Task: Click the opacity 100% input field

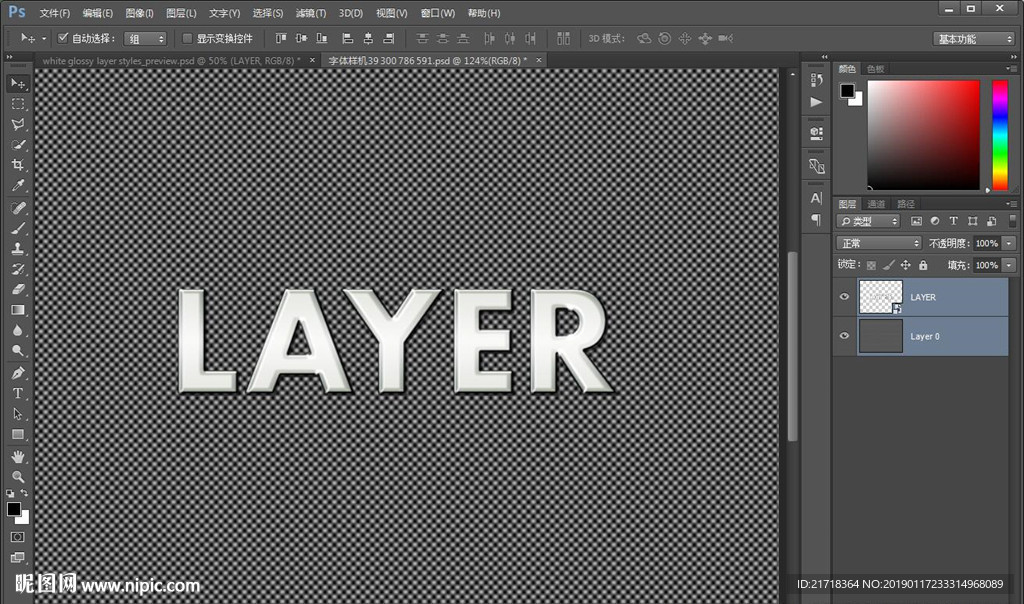Action: (x=987, y=243)
